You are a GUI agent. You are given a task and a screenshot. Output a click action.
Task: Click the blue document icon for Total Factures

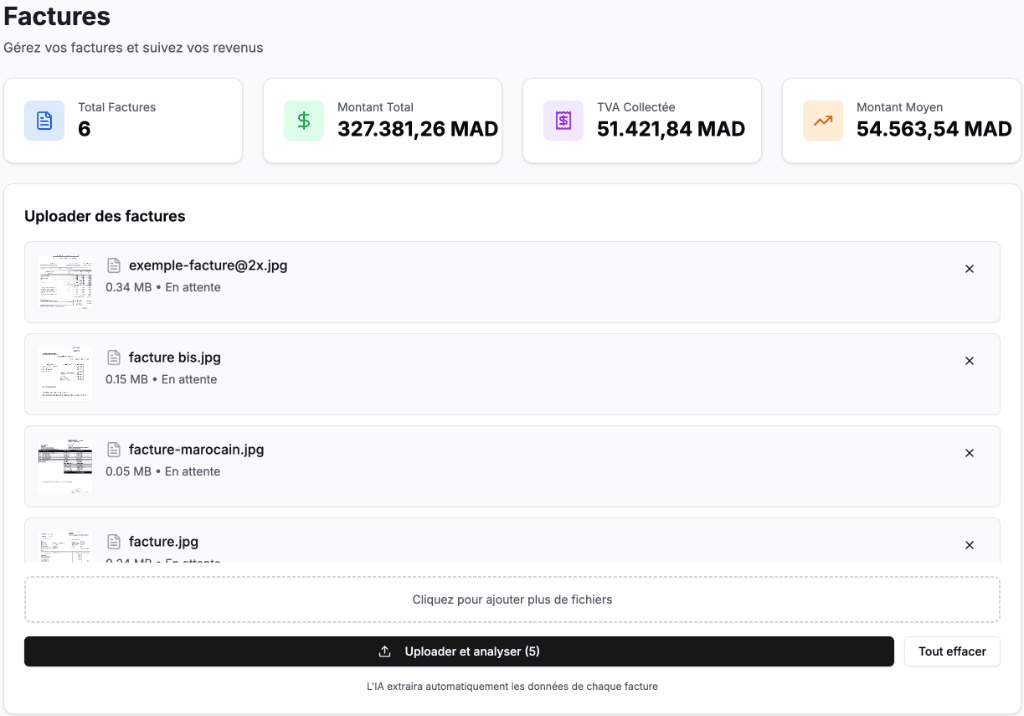point(44,121)
